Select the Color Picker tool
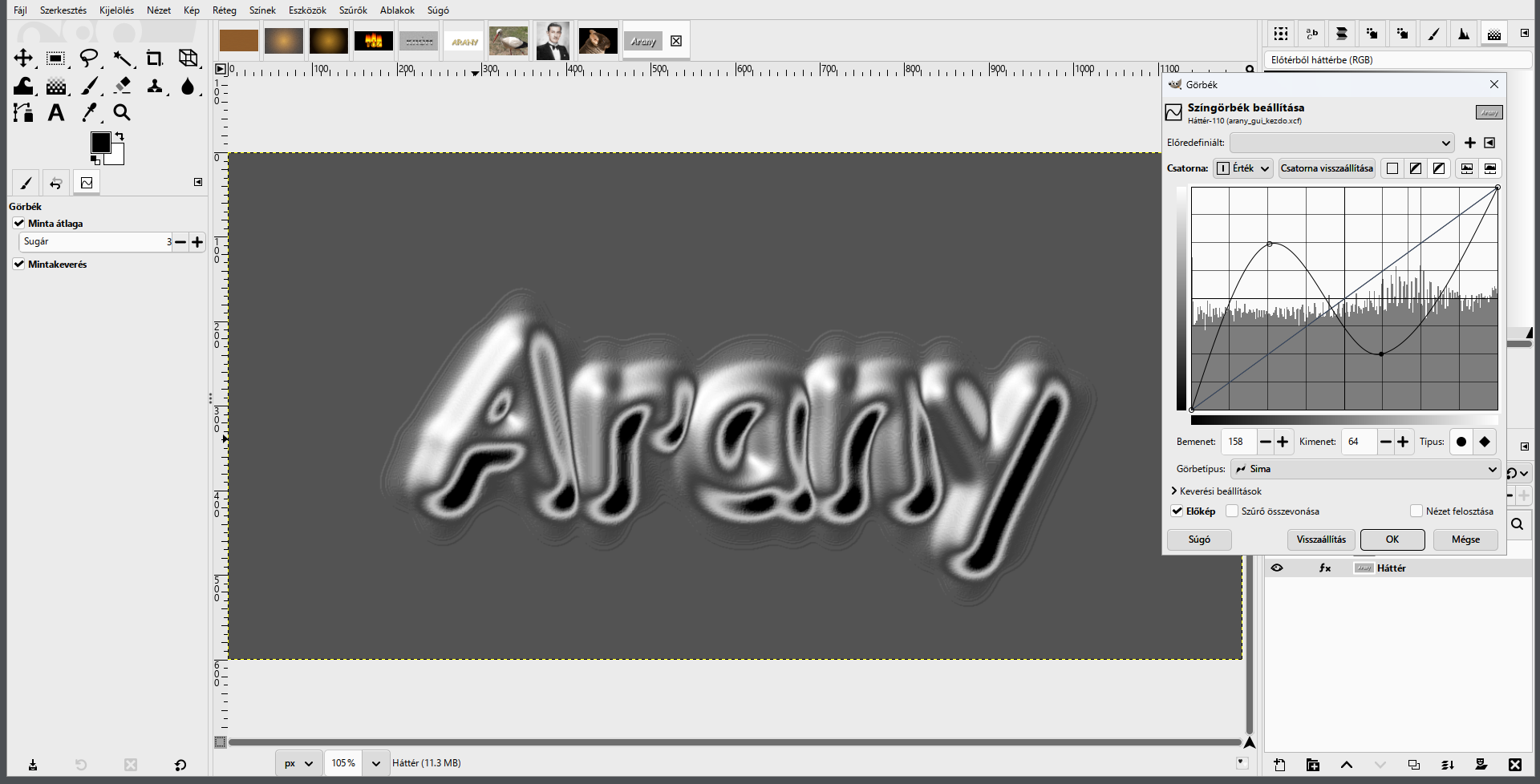 89,113
